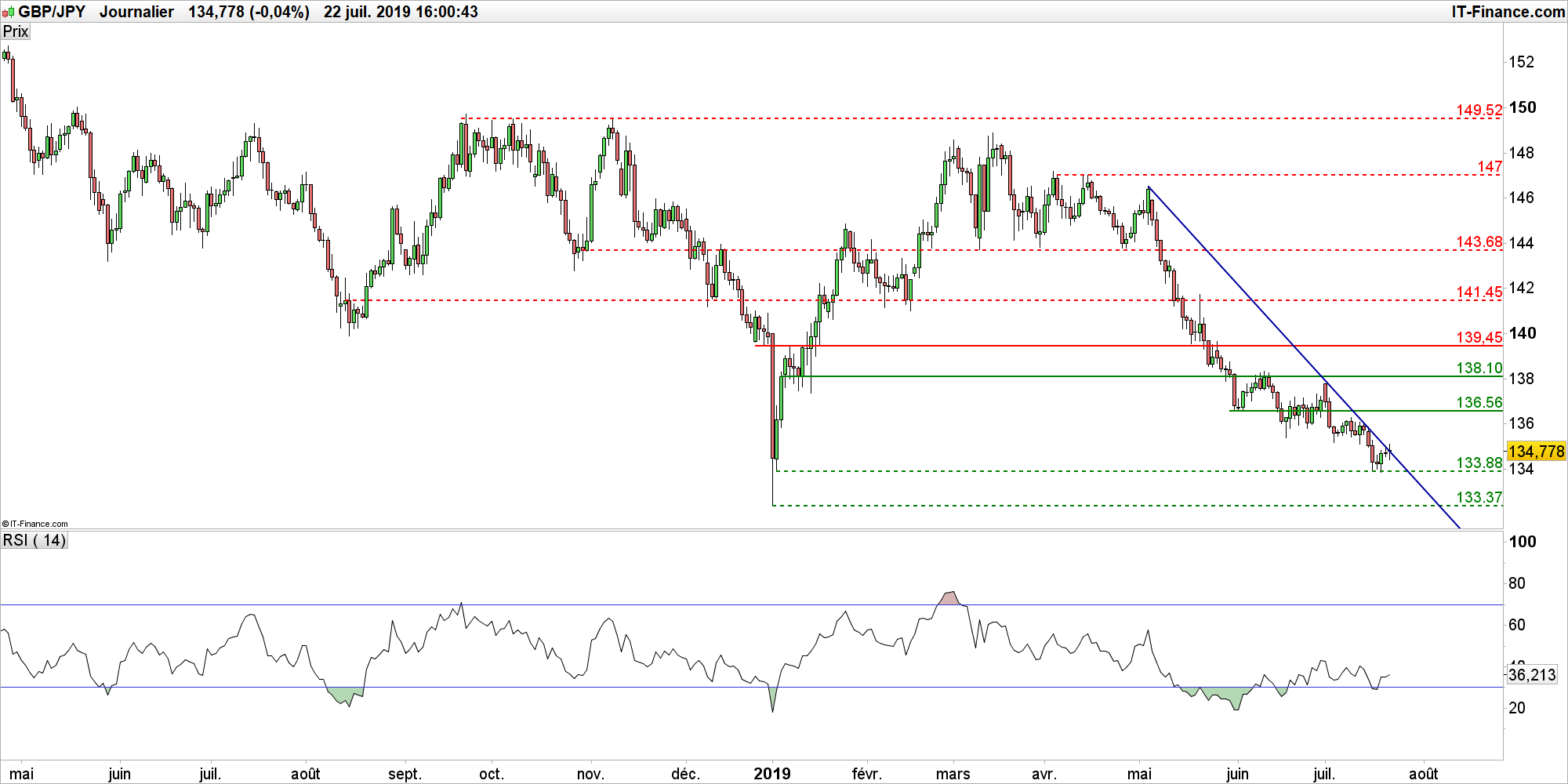
Task: Select the Prix panel label
Action: (x=16, y=31)
